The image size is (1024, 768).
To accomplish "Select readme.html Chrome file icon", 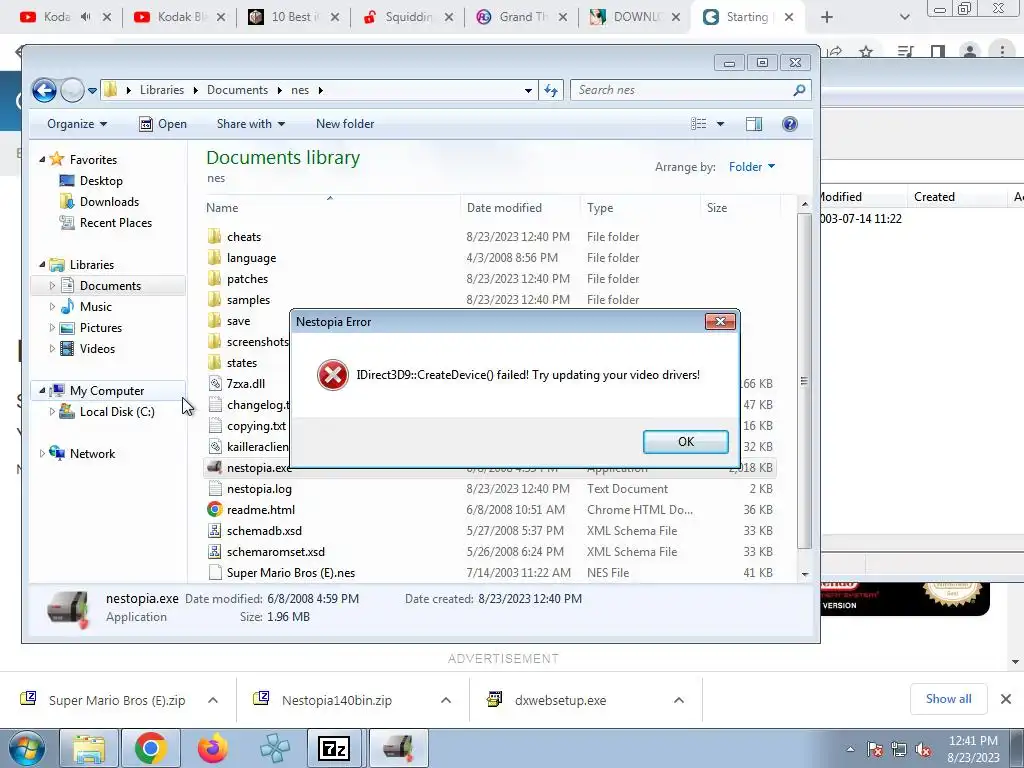I will (x=214, y=509).
